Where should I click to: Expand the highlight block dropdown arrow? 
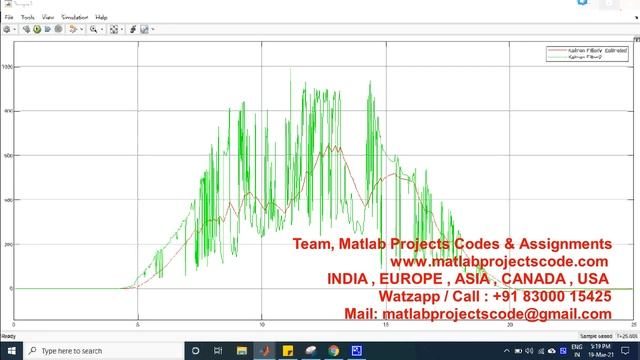point(81,29)
